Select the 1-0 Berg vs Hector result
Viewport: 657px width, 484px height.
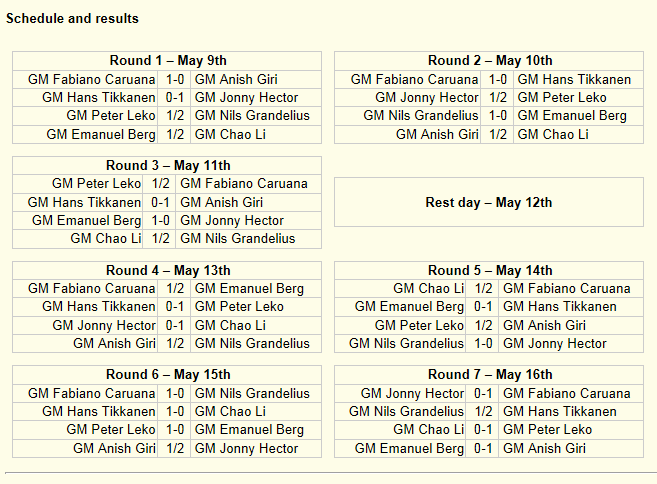coord(160,220)
